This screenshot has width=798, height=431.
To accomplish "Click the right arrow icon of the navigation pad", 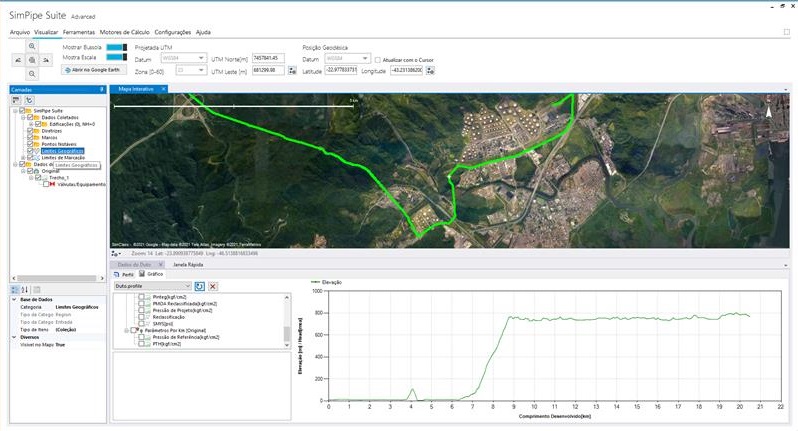I will [x=46, y=60].
